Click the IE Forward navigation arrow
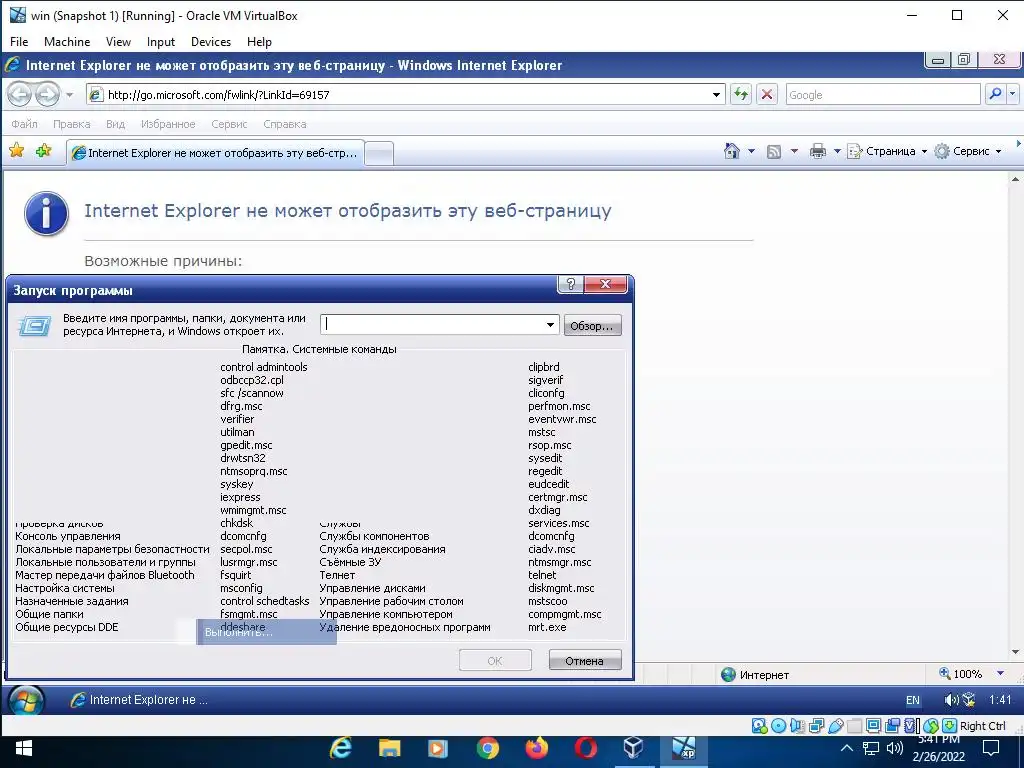The width and height of the screenshot is (1024, 768). click(x=47, y=95)
